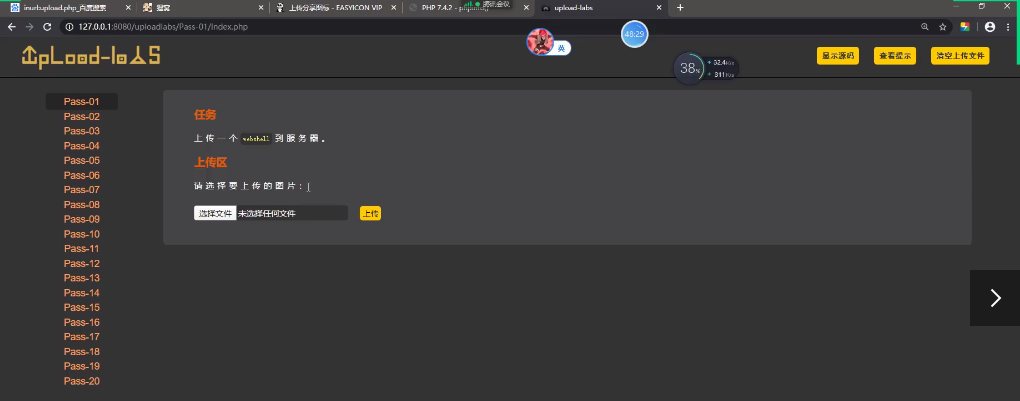Switch to the PHP 7.4.2 tab
The image size is (1020, 401).
point(455,7)
